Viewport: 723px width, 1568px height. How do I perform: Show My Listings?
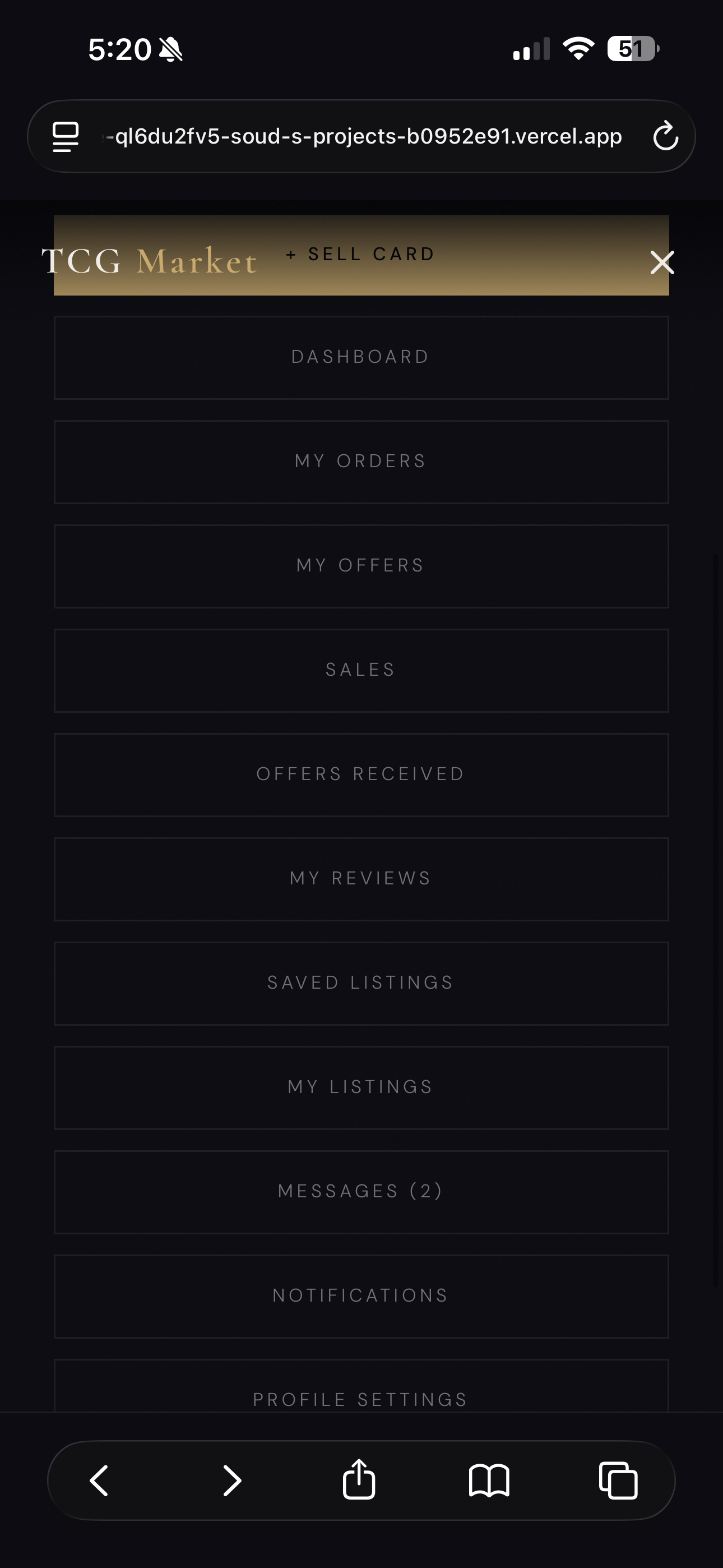[x=361, y=1087]
